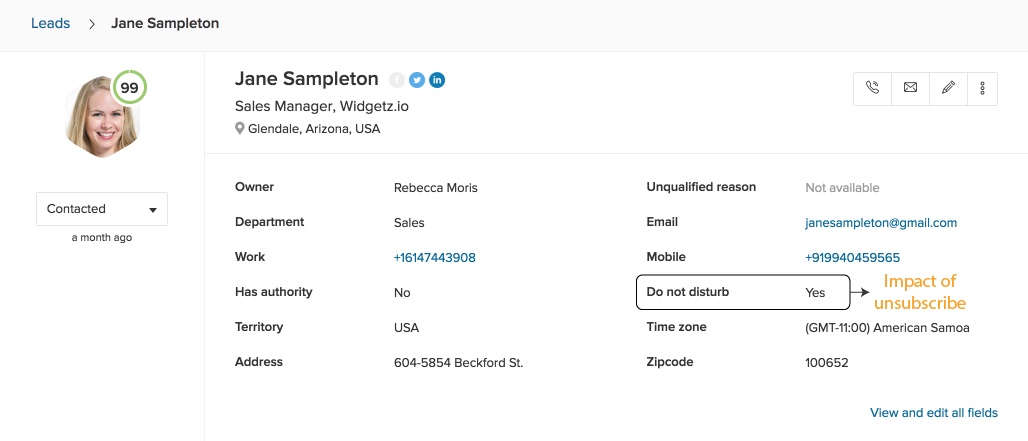Image resolution: width=1028 pixels, height=441 pixels.
Task: Click the Owner value Rebecca Moris
Action: (435, 188)
